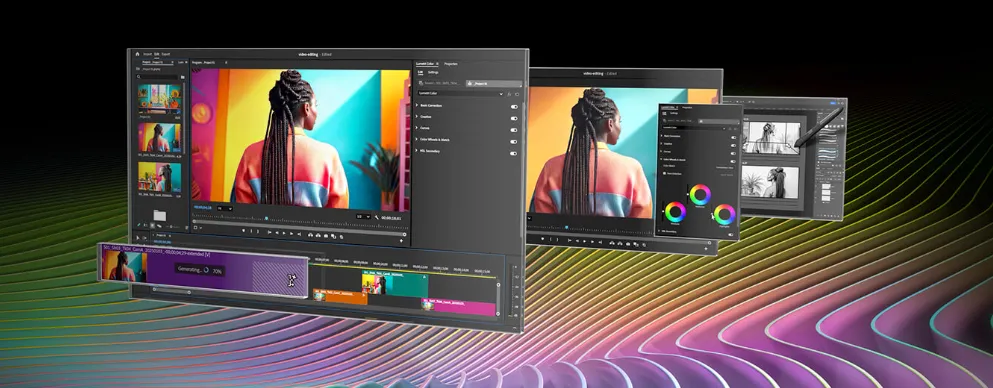Select the Track Select tool beside timeline

tap(144, 237)
